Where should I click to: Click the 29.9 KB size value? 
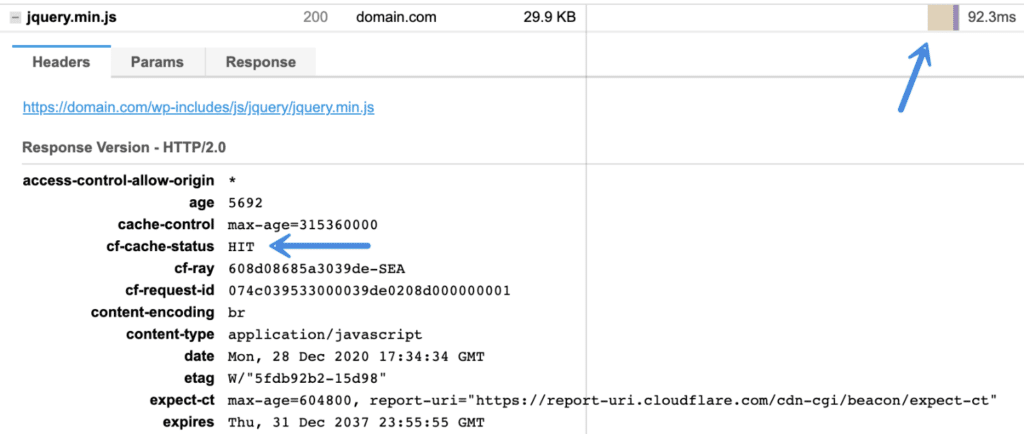pyautogui.click(x=550, y=18)
